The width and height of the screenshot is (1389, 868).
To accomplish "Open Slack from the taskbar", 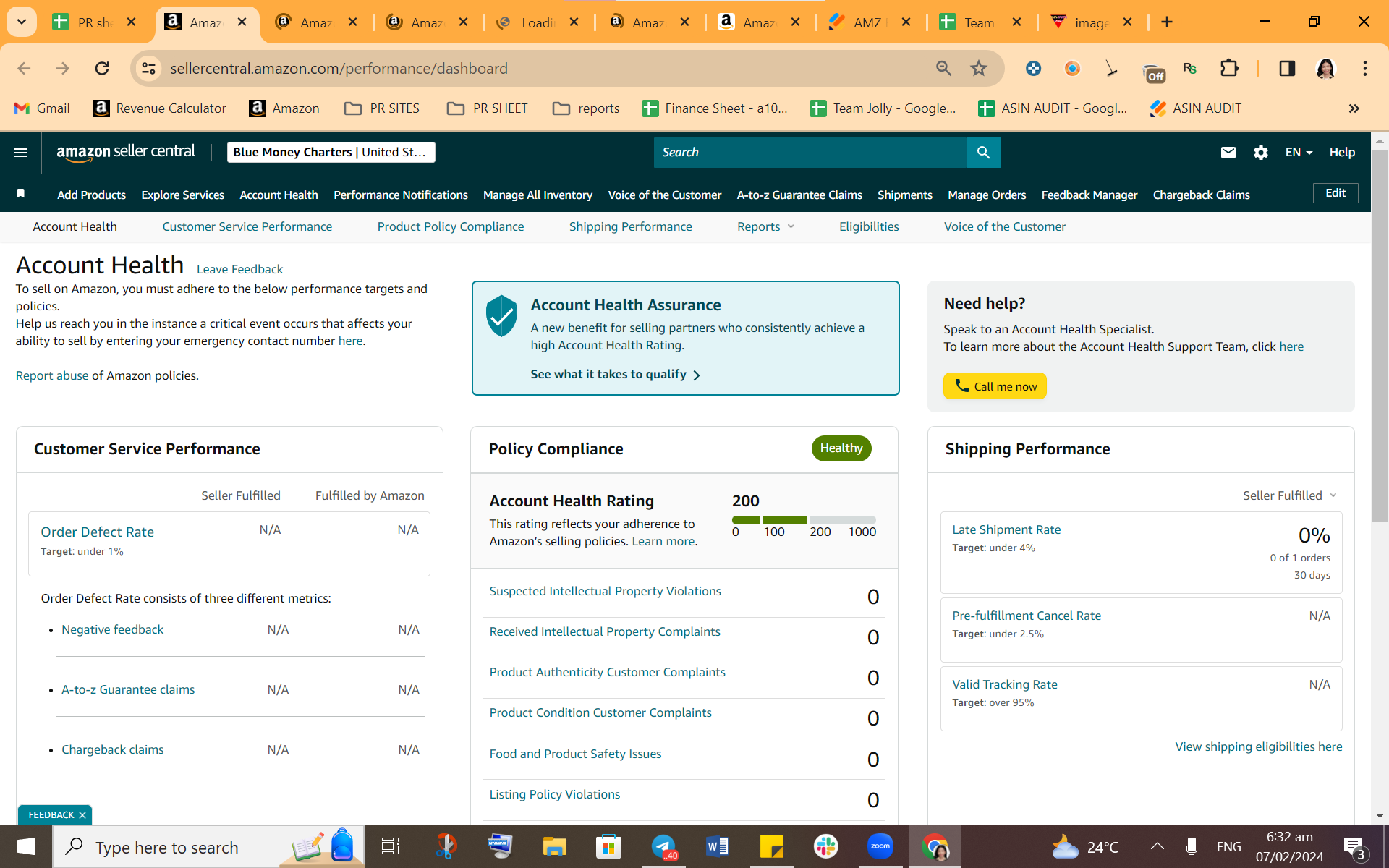I will click(x=825, y=846).
